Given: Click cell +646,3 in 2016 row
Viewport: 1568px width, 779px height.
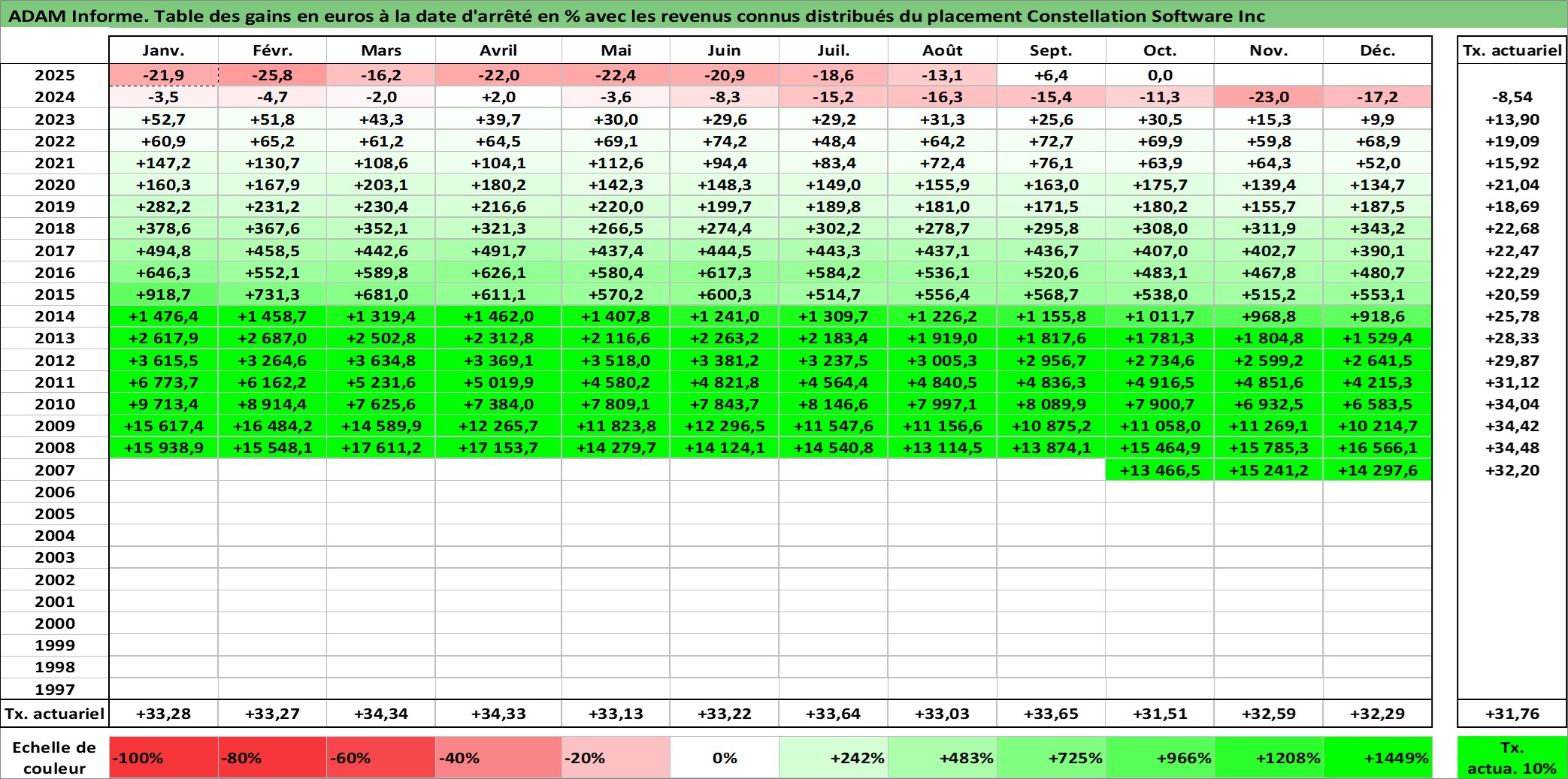Looking at the screenshot, I should coord(164,273).
